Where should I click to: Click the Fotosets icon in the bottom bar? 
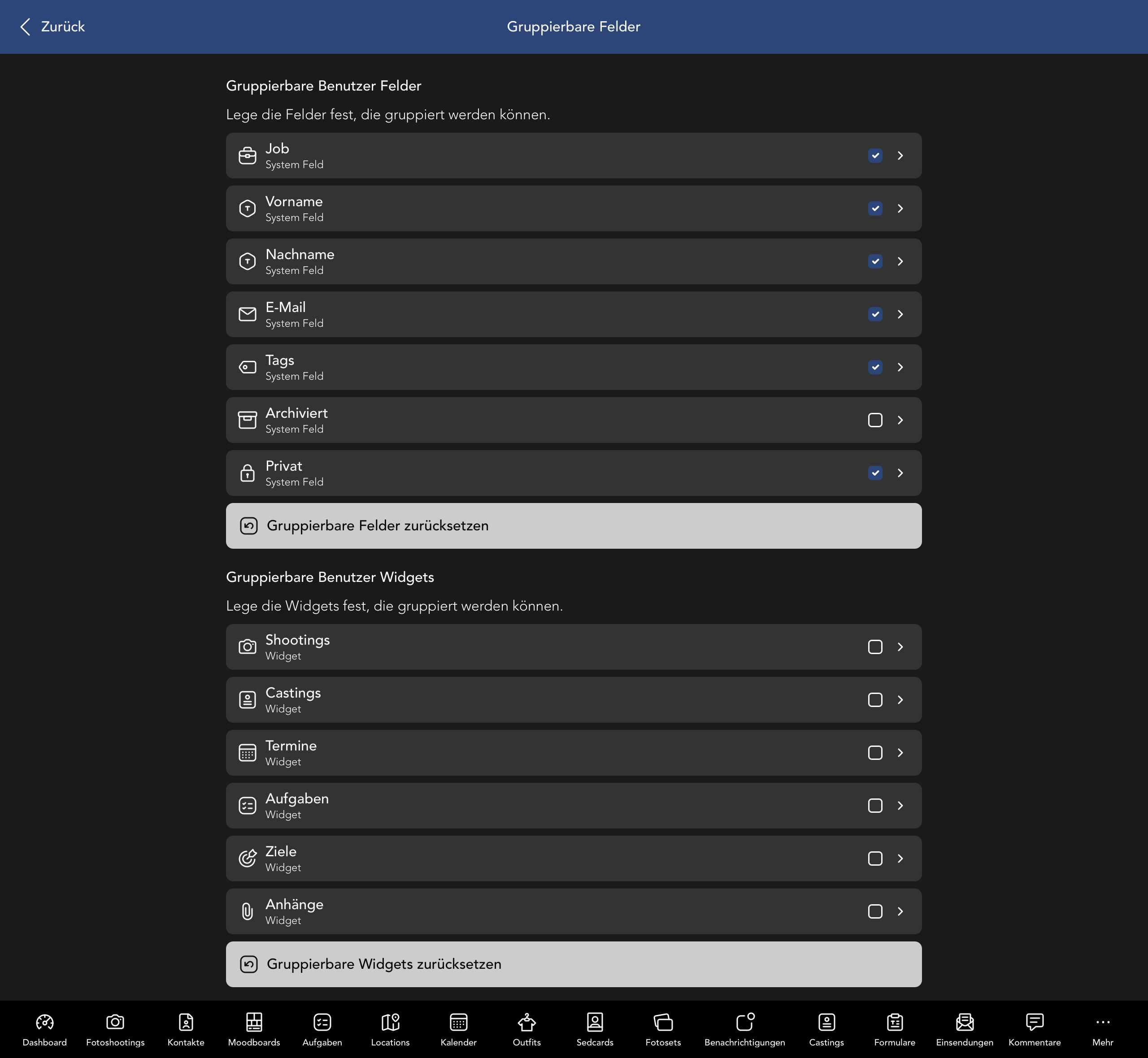point(662,1028)
